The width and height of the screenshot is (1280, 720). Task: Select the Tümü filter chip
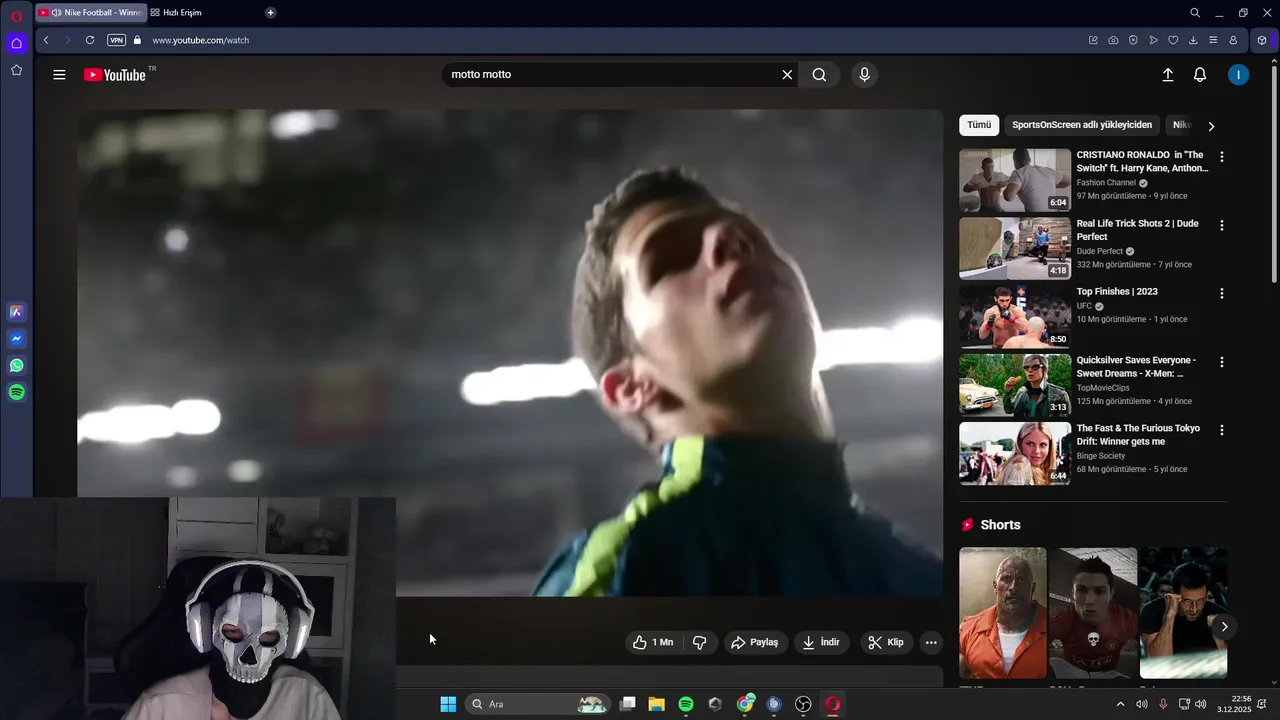click(x=979, y=125)
